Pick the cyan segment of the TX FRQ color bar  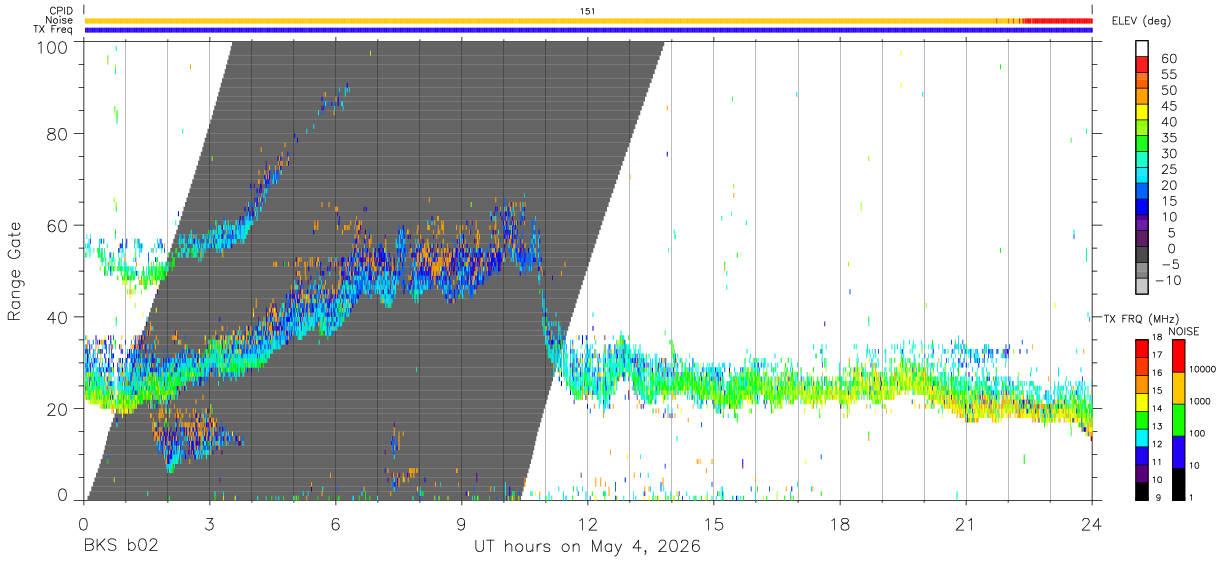pyautogui.click(x=1143, y=436)
